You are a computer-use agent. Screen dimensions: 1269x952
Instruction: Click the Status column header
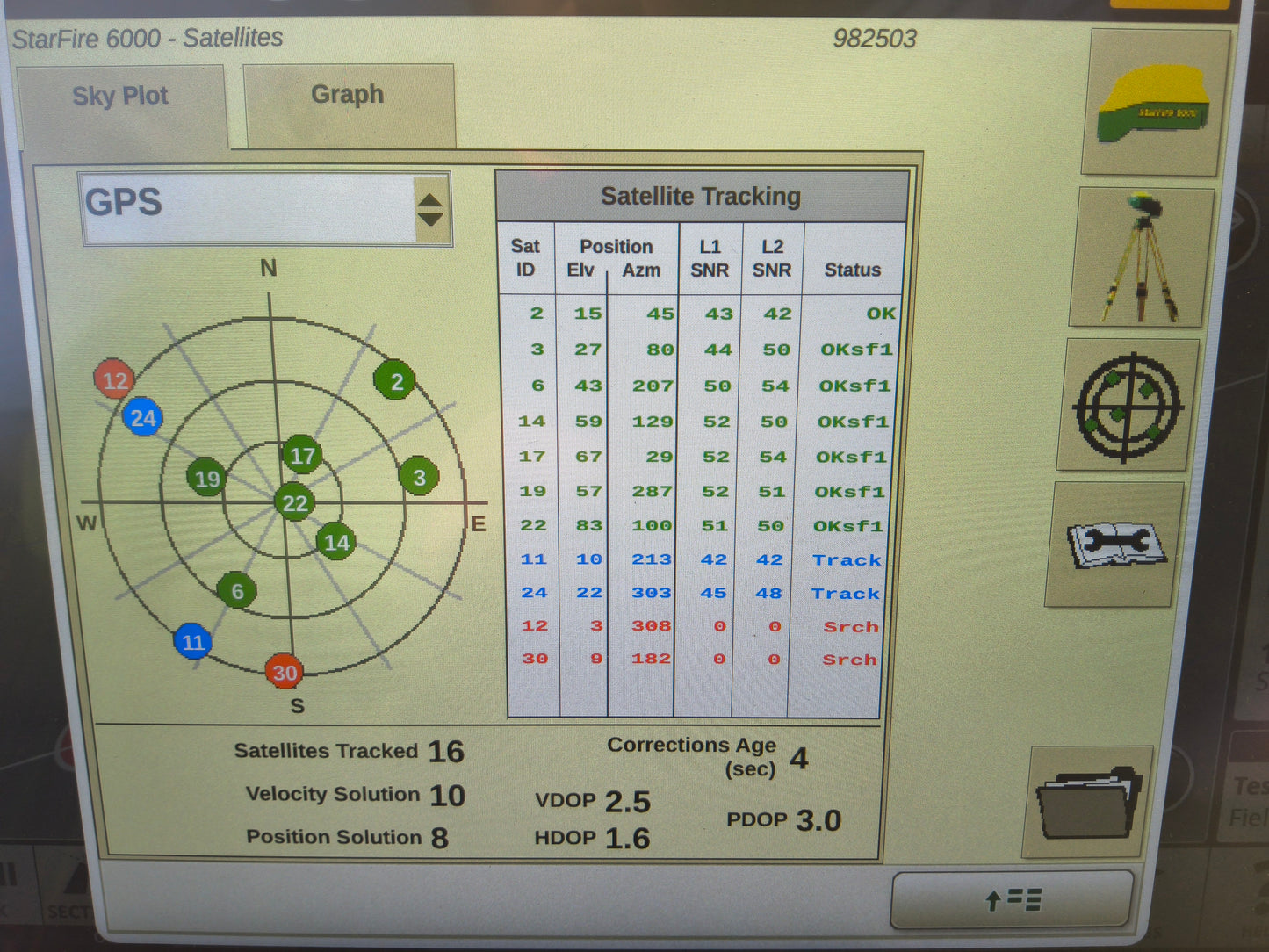[853, 270]
